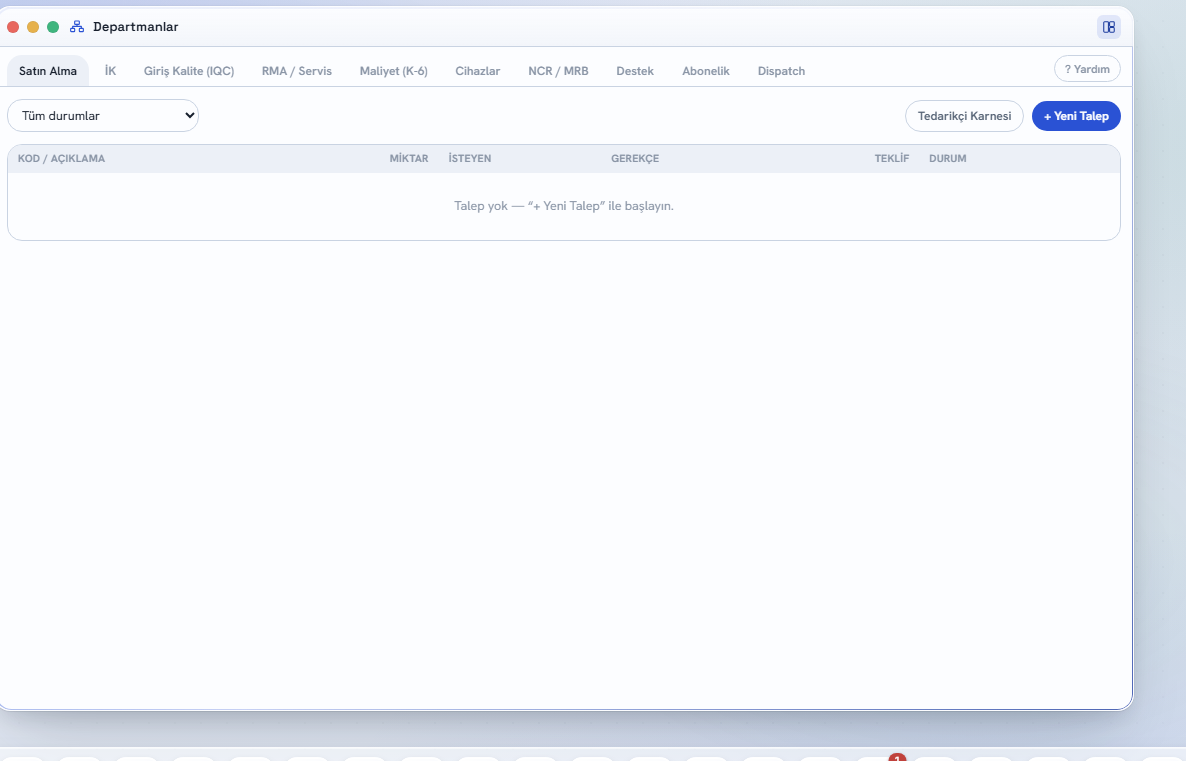
Task: Open the Maliyet (K-6) tab
Action: [393, 71]
